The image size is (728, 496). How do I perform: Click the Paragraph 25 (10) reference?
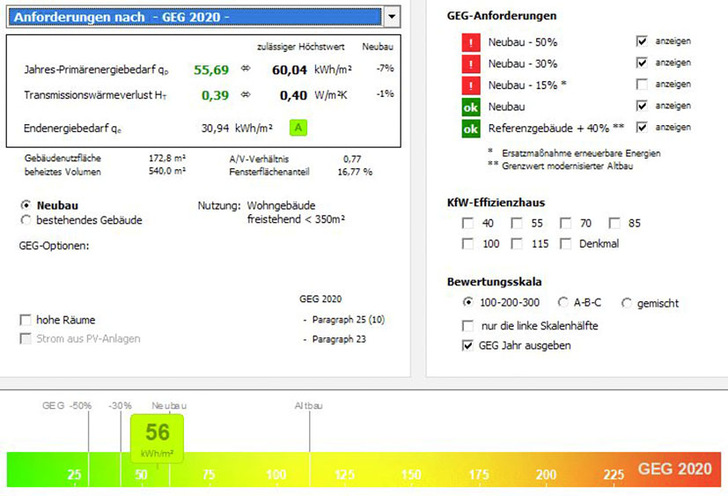[343, 320]
